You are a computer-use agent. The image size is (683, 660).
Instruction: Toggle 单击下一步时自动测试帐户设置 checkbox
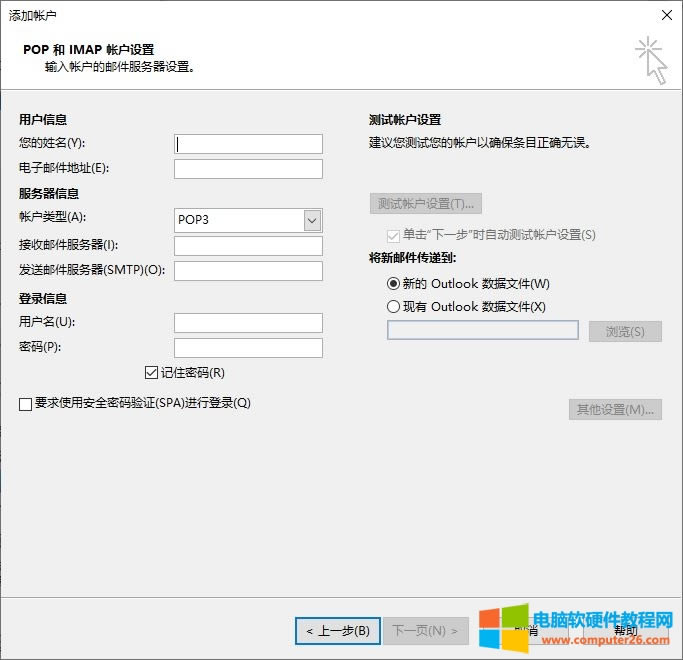tap(393, 235)
